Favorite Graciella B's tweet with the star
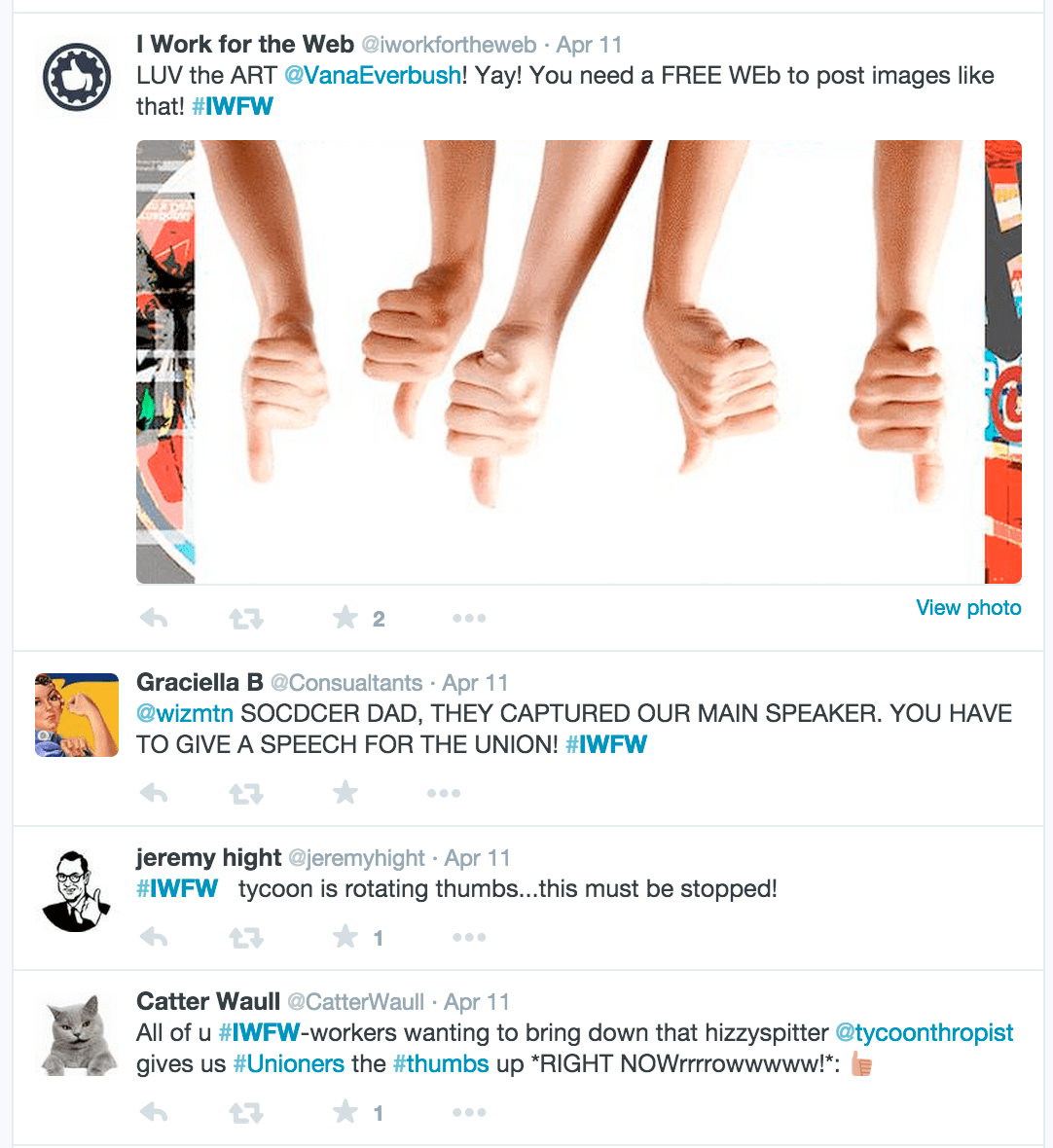The image size is (1053, 1148). click(x=345, y=792)
